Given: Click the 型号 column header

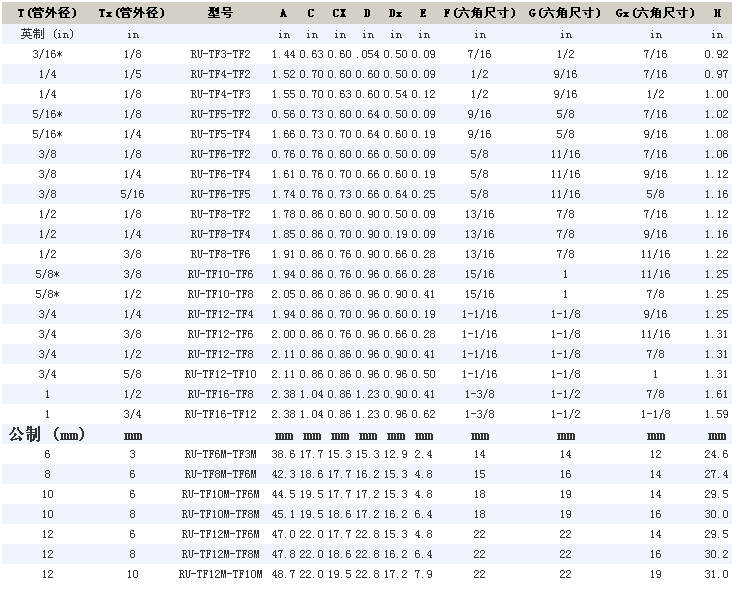Looking at the screenshot, I should click(220, 13).
